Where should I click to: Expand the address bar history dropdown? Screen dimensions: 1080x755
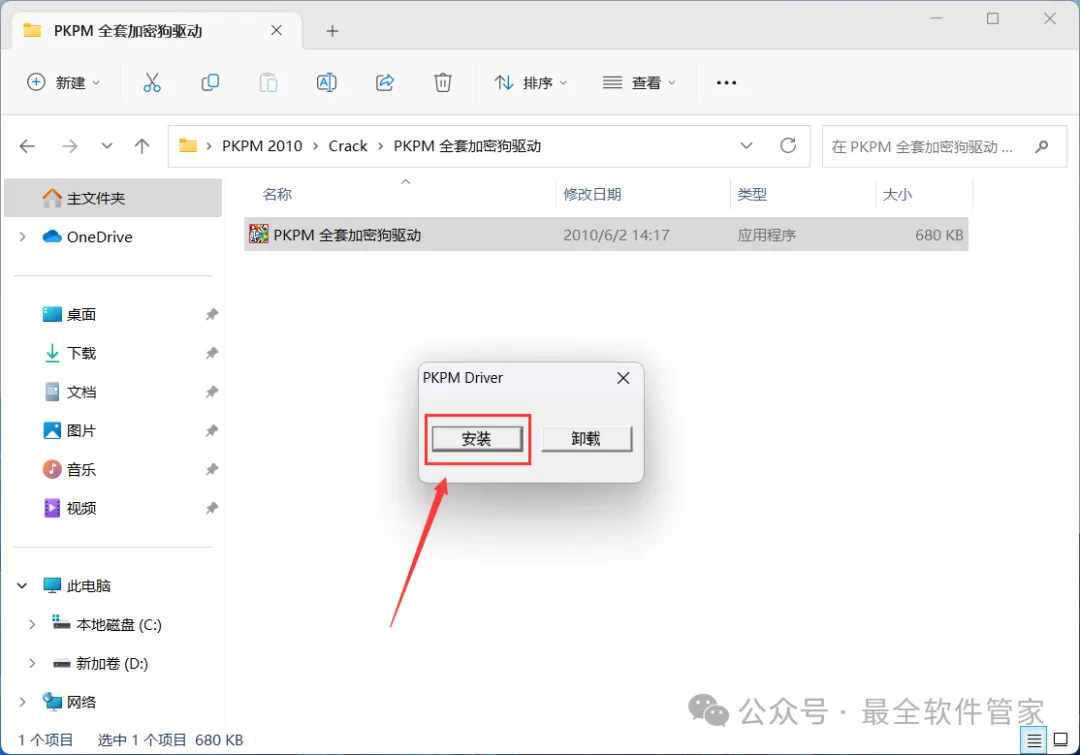click(746, 146)
